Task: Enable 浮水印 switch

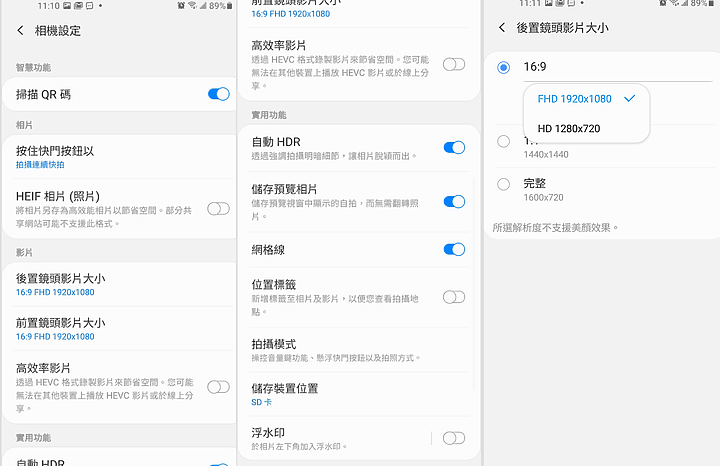Action: (x=454, y=438)
